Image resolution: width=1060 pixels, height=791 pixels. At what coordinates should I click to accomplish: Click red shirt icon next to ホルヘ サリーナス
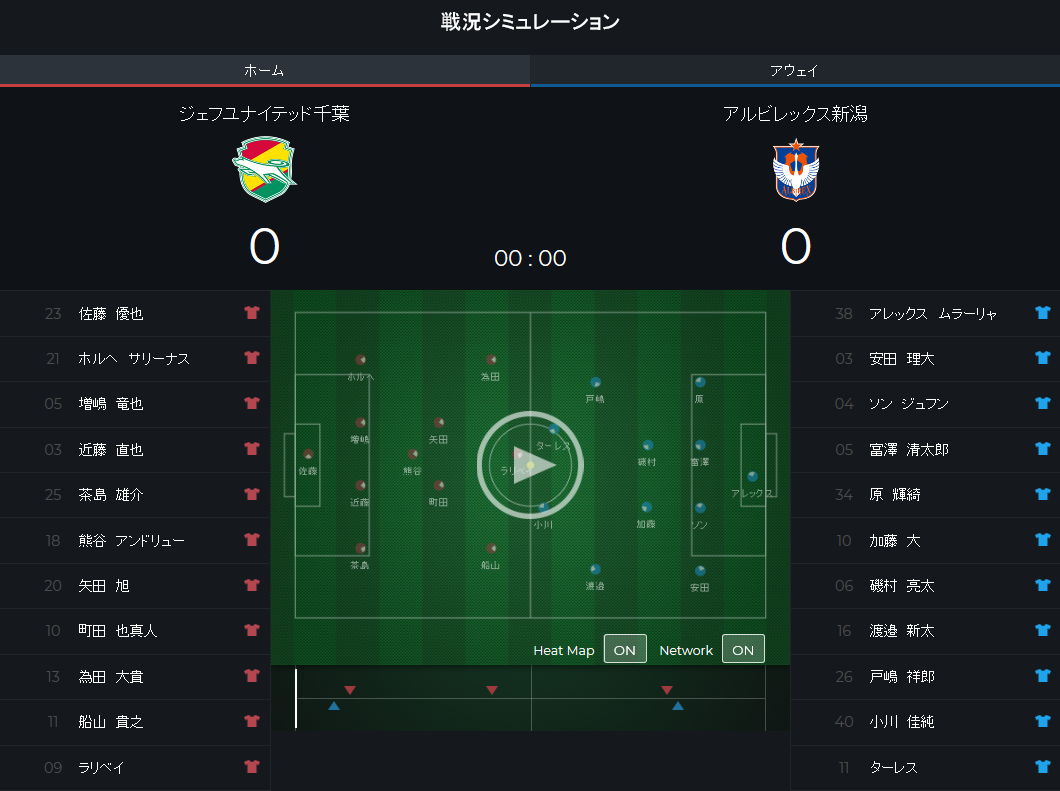tap(252, 358)
